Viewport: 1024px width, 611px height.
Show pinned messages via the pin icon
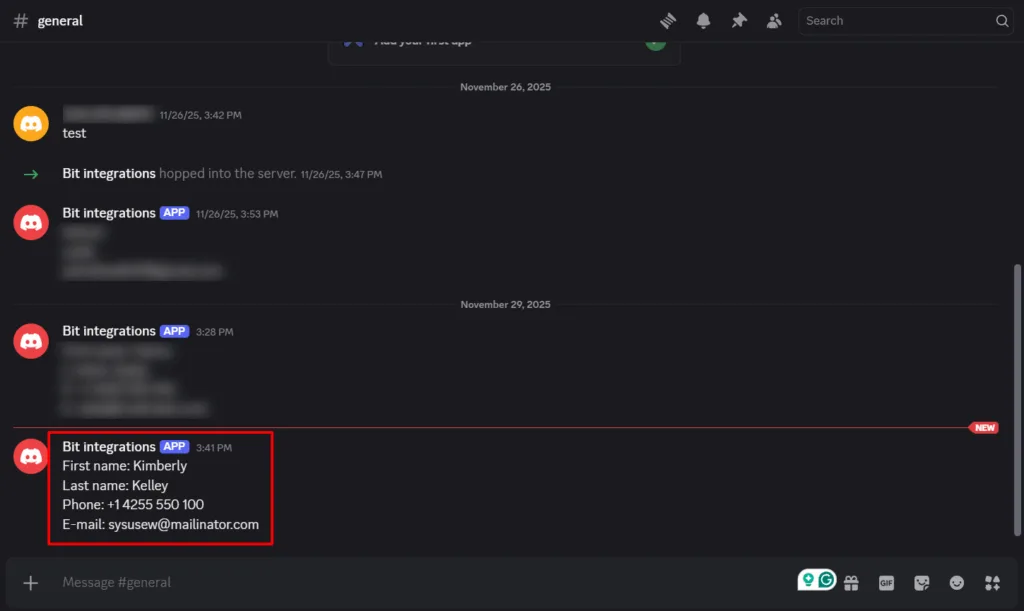tap(739, 20)
